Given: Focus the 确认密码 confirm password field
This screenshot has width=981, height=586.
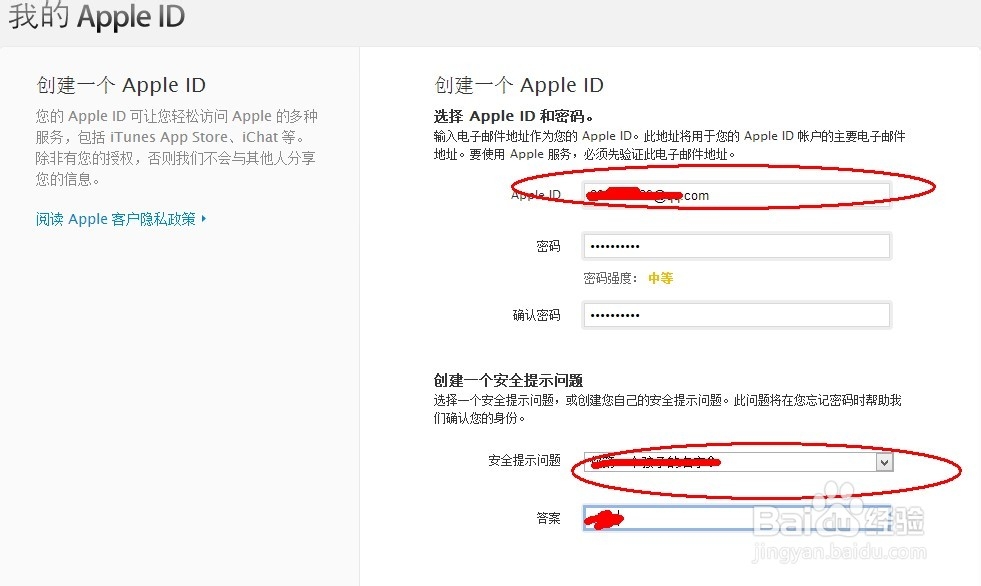Looking at the screenshot, I should click(x=736, y=315).
